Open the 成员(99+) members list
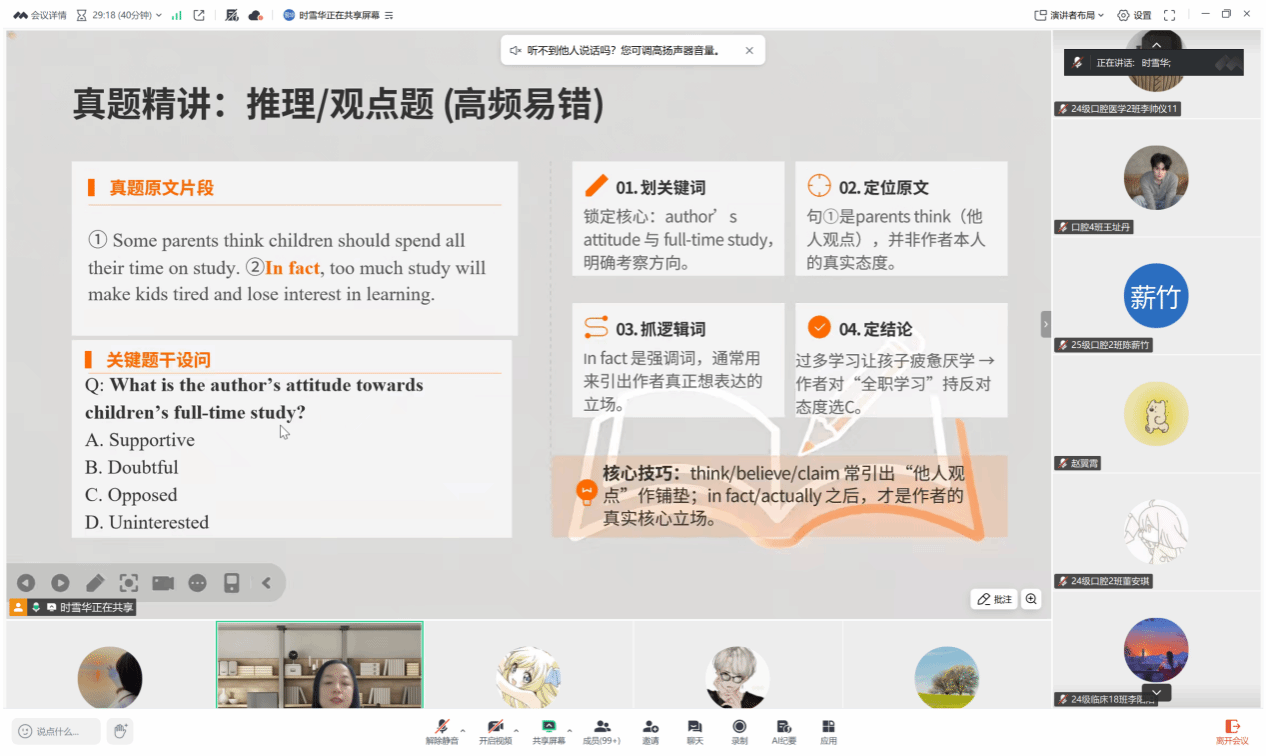The height and width of the screenshot is (756, 1266). click(x=602, y=732)
